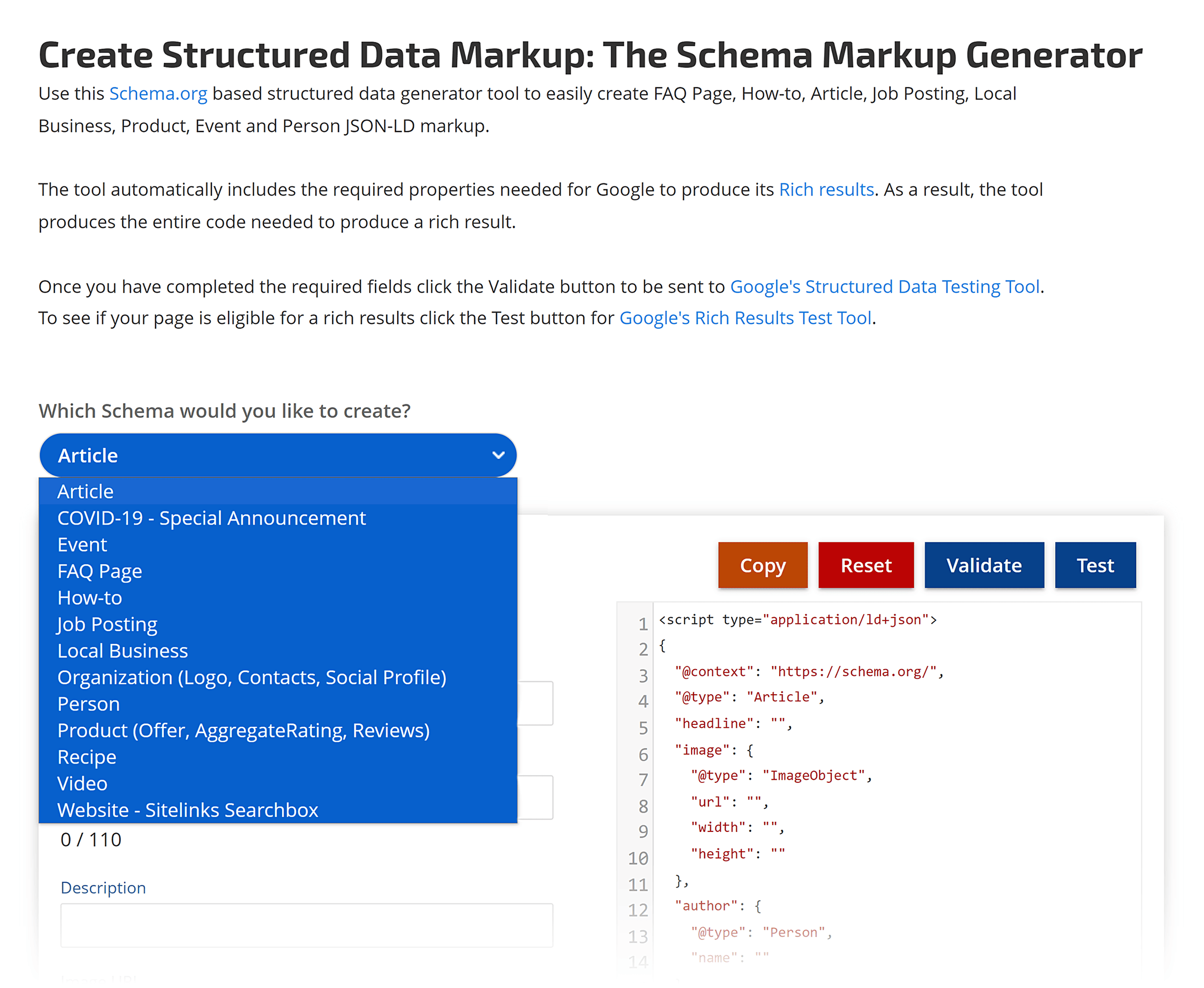
Task: Click inside the Description text field
Action: coord(306,925)
